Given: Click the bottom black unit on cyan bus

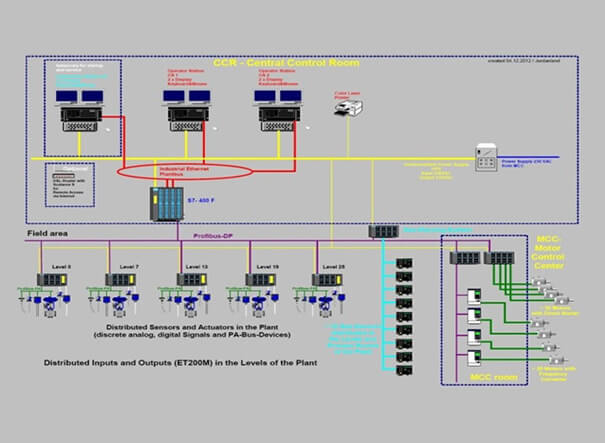Looking at the screenshot, I should pyautogui.click(x=404, y=370).
